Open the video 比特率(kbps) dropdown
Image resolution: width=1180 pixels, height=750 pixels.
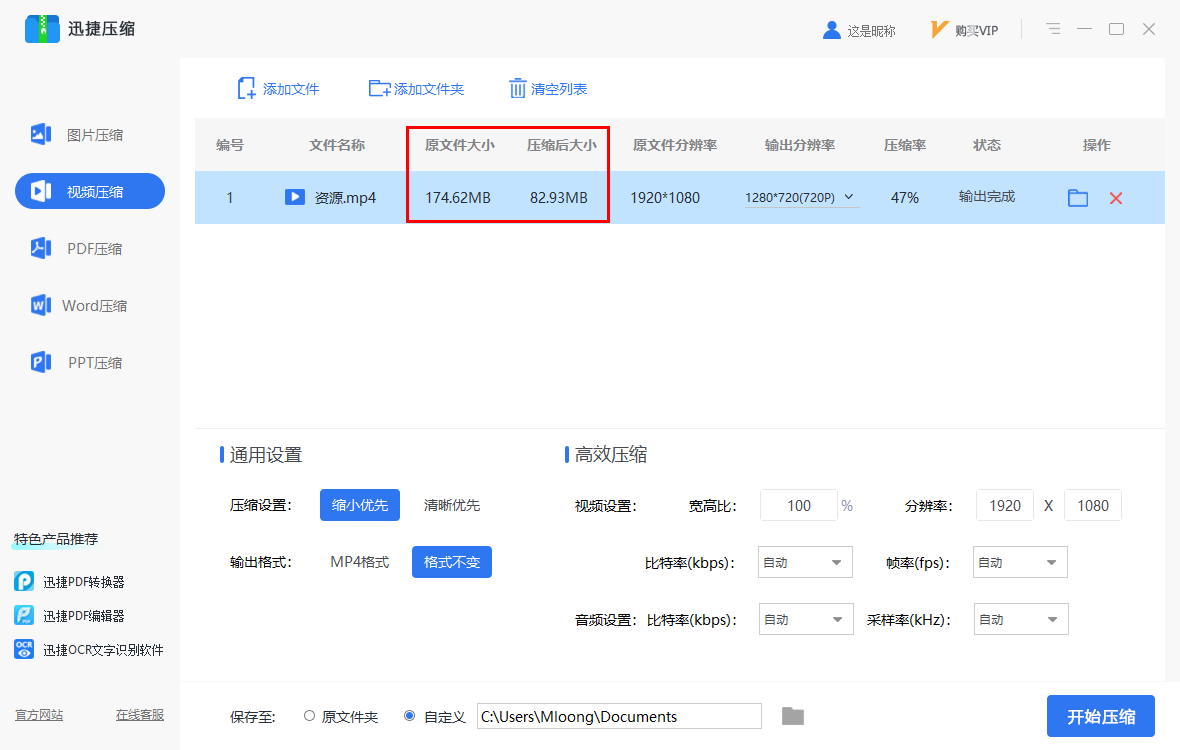pyautogui.click(x=805, y=562)
